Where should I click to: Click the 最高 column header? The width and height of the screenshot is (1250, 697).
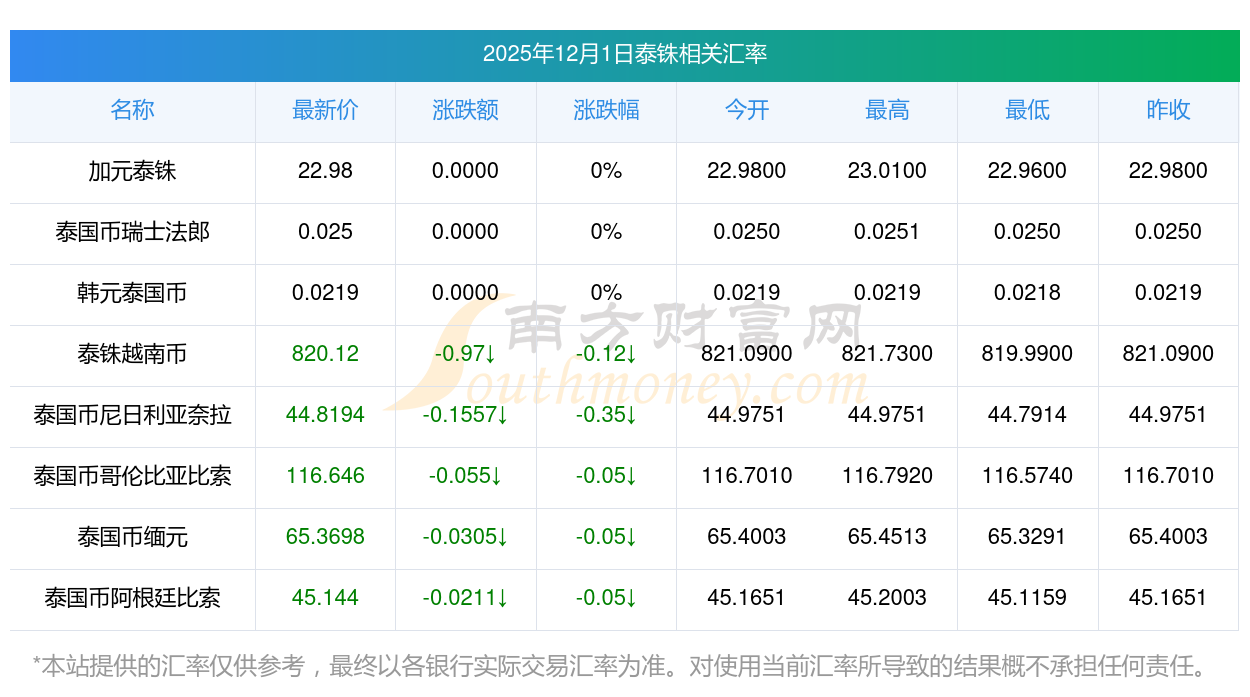[887, 110]
